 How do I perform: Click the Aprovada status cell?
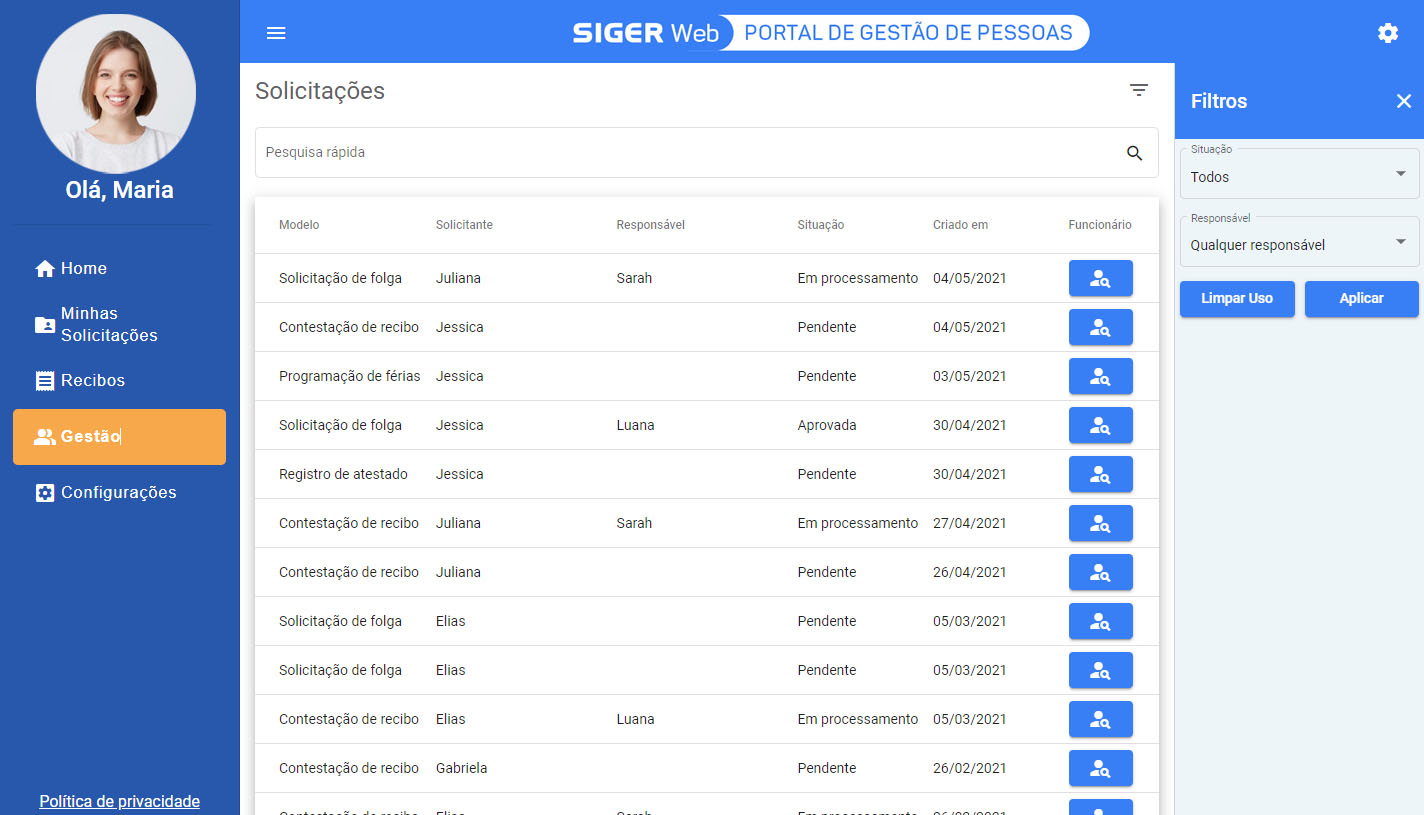tap(827, 425)
